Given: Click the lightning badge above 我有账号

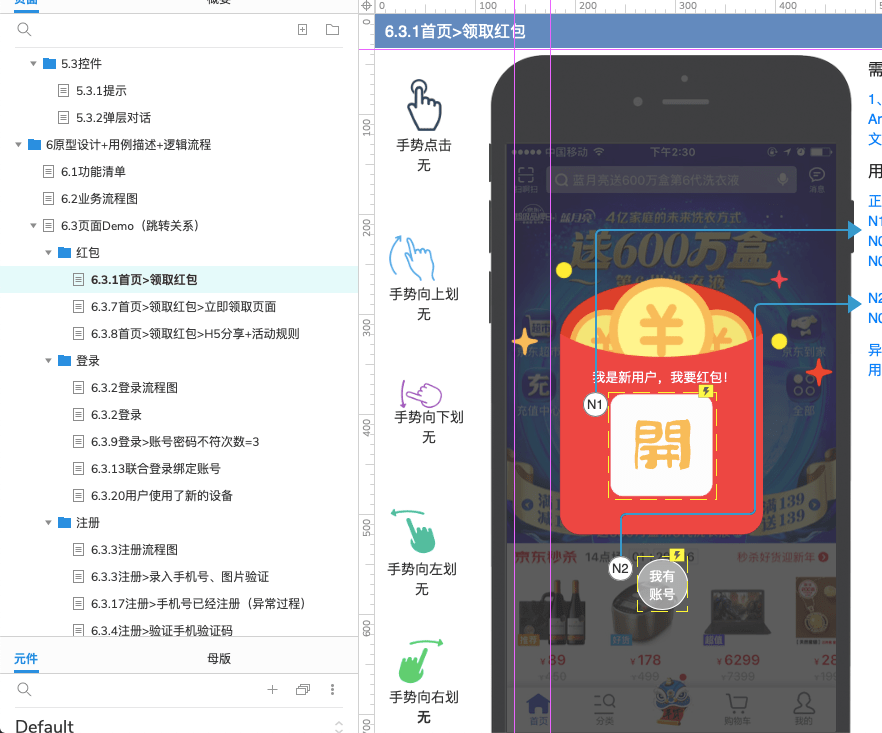Looking at the screenshot, I should [677, 555].
